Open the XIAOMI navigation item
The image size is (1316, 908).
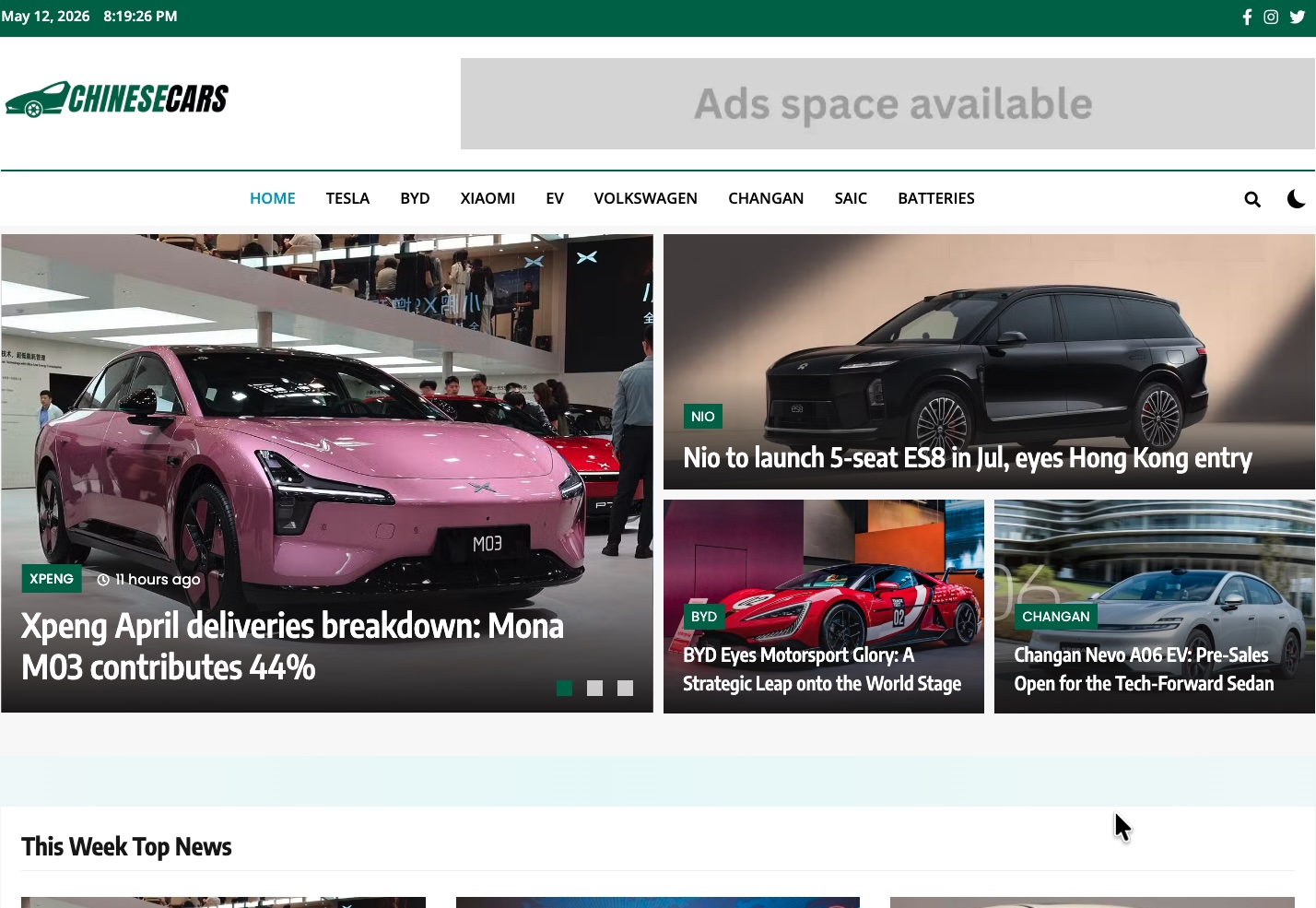[x=488, y=198]
